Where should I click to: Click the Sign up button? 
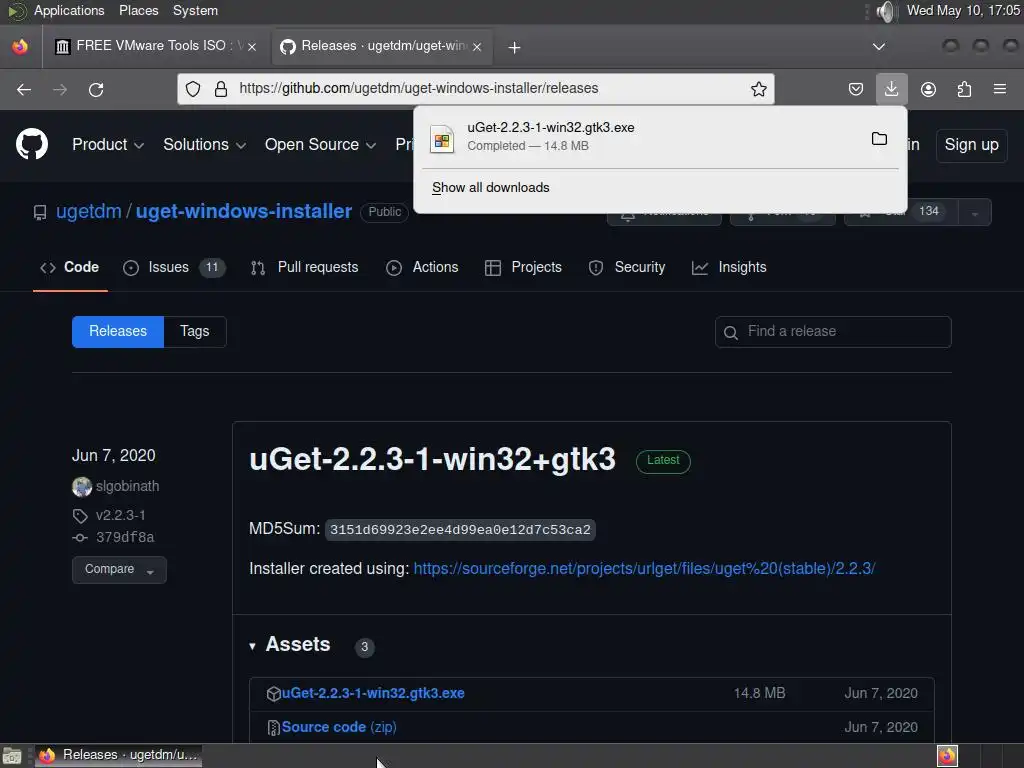[971, 144]
